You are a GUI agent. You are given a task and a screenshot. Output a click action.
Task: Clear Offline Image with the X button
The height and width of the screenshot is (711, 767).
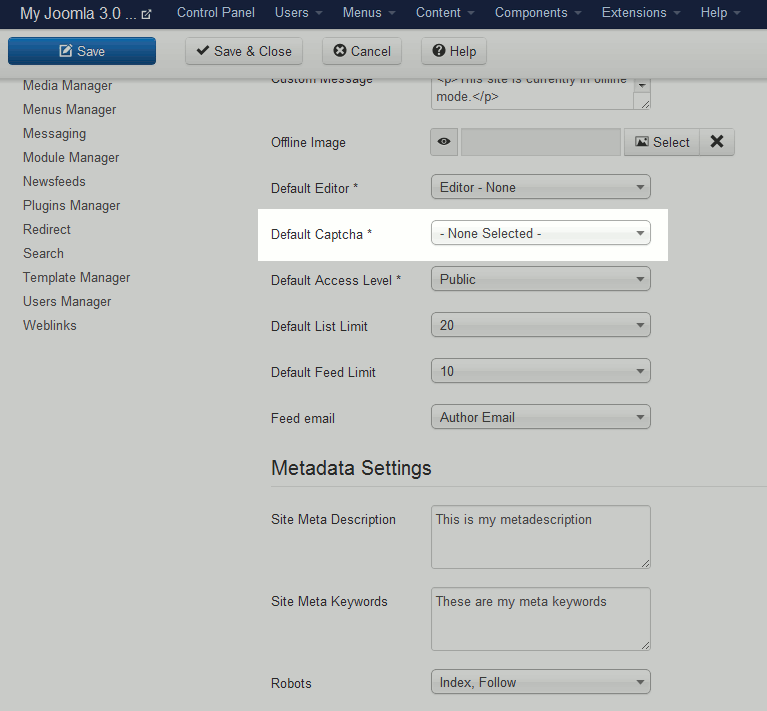coord(716,142)
